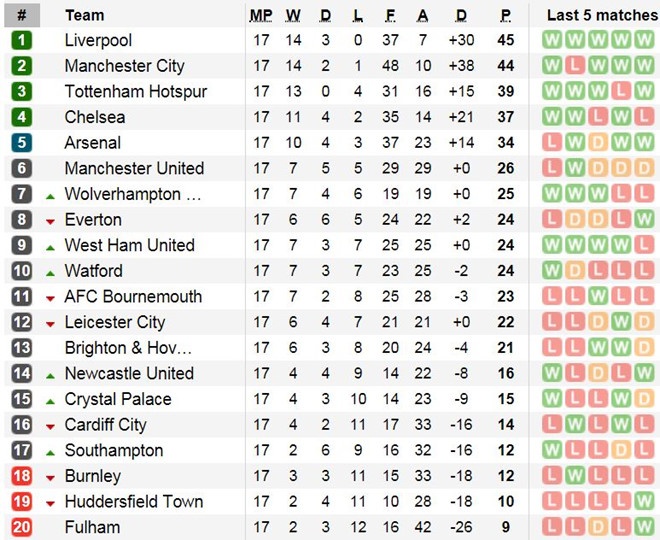Sort standings by the P points header
This screenshot has height=540, width=660.
pos(506,15)
